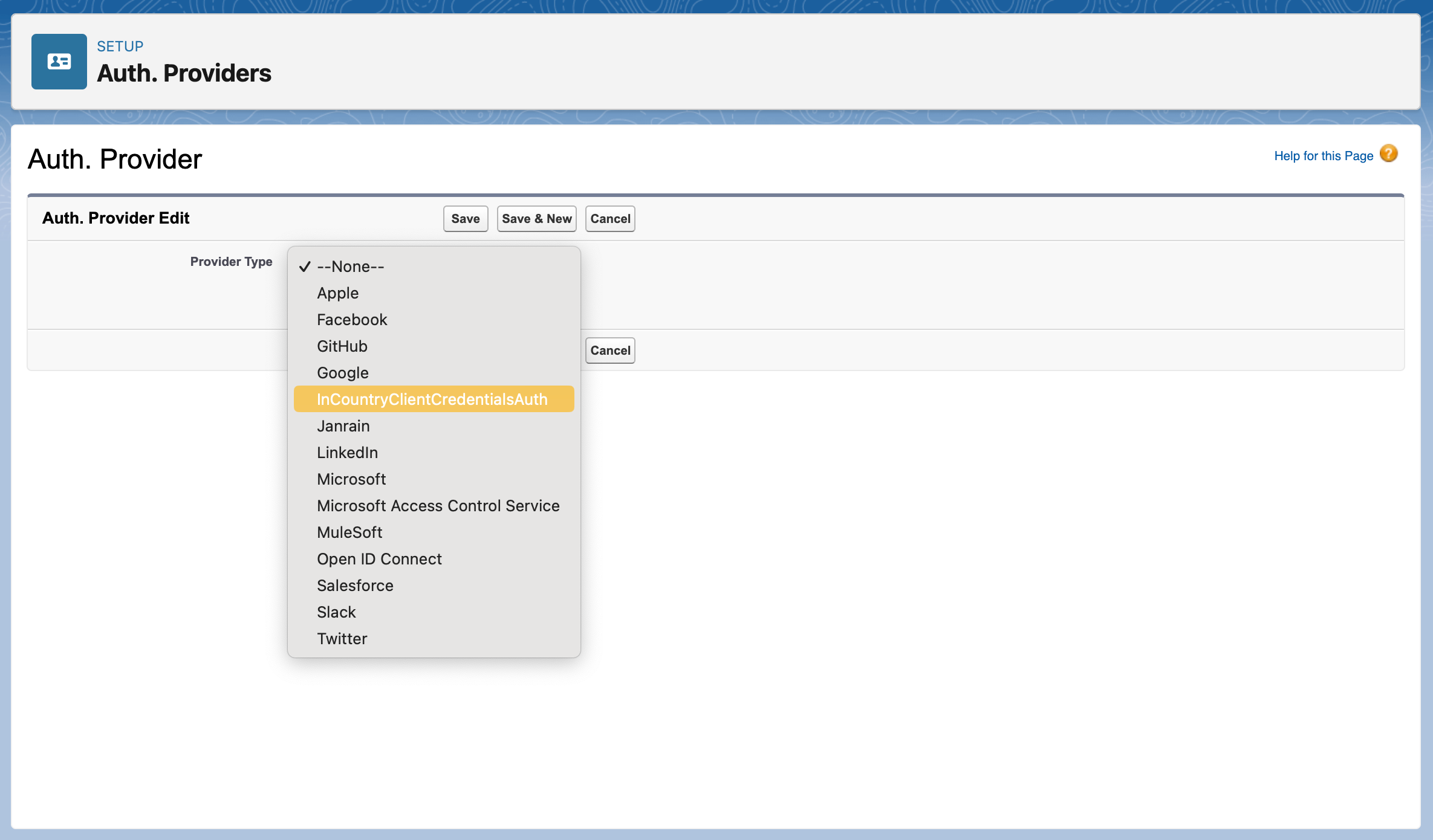Choose Open ID Connect option

(379, 559)
